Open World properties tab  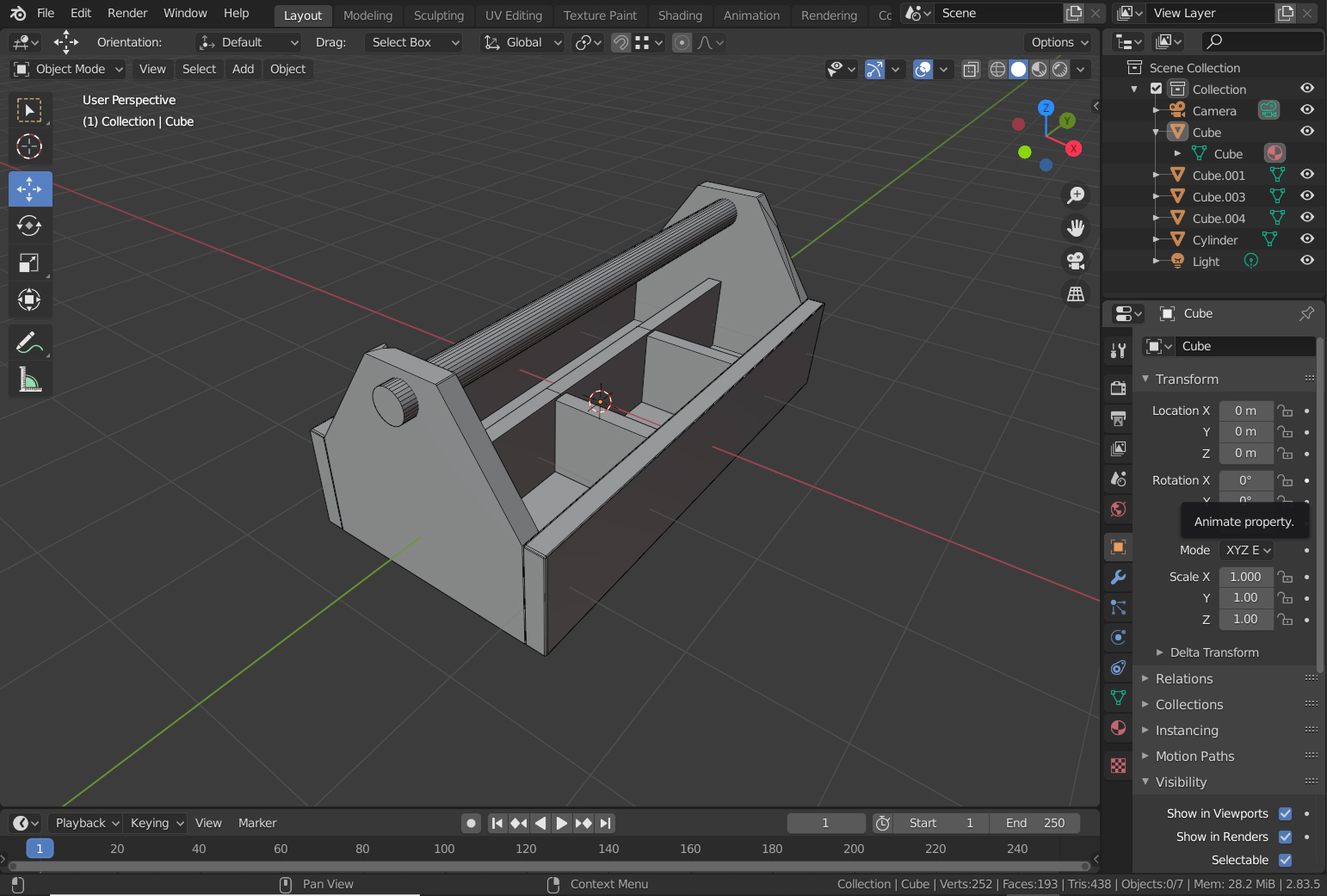click(x=1118, y=509)
